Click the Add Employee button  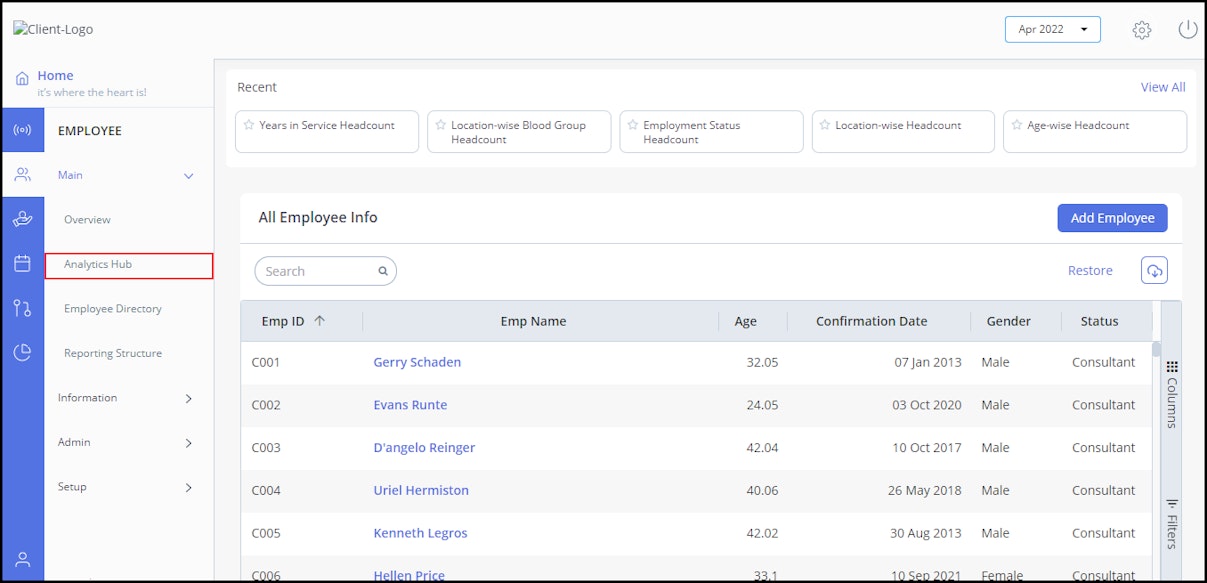point(1112,217)
